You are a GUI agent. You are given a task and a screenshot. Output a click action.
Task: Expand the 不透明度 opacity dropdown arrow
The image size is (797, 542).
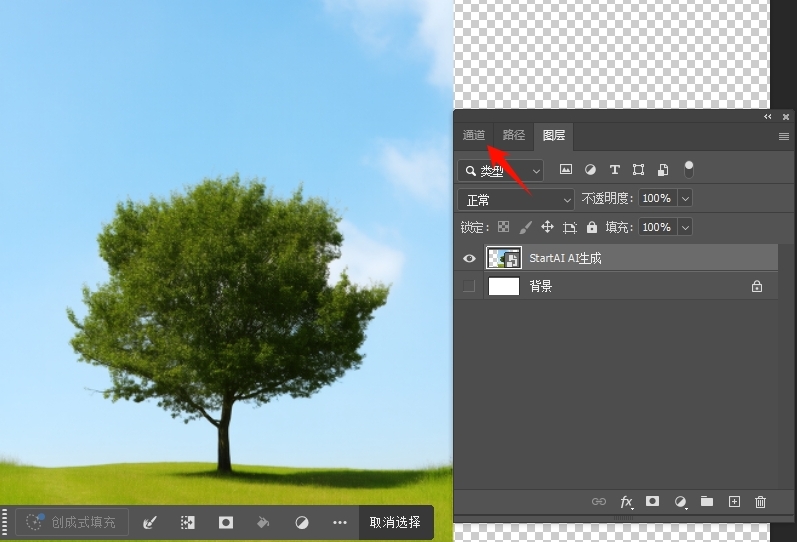(x=685, y=199)
